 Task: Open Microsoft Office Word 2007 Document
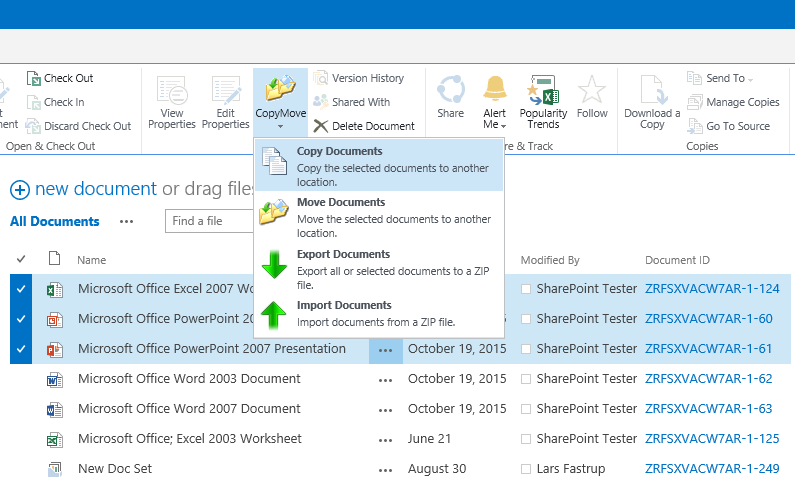(189, 408)
